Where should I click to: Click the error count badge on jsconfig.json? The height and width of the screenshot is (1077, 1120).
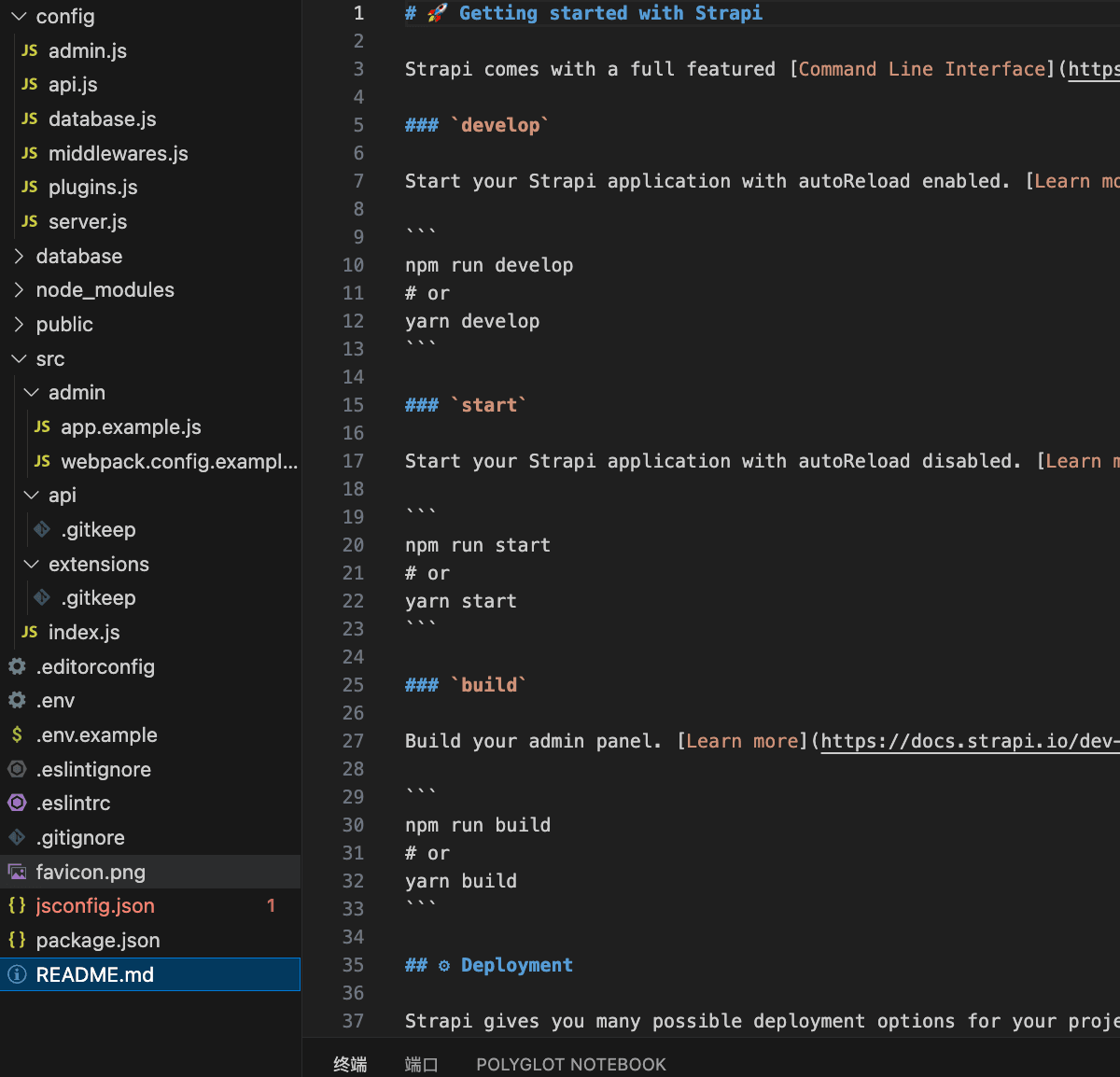click(x=271, y=905)
